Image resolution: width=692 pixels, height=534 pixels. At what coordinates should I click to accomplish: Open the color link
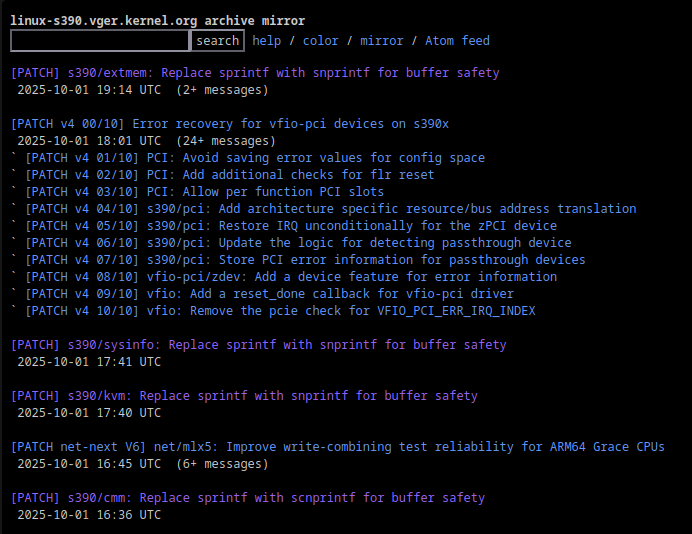pos(321,41)
